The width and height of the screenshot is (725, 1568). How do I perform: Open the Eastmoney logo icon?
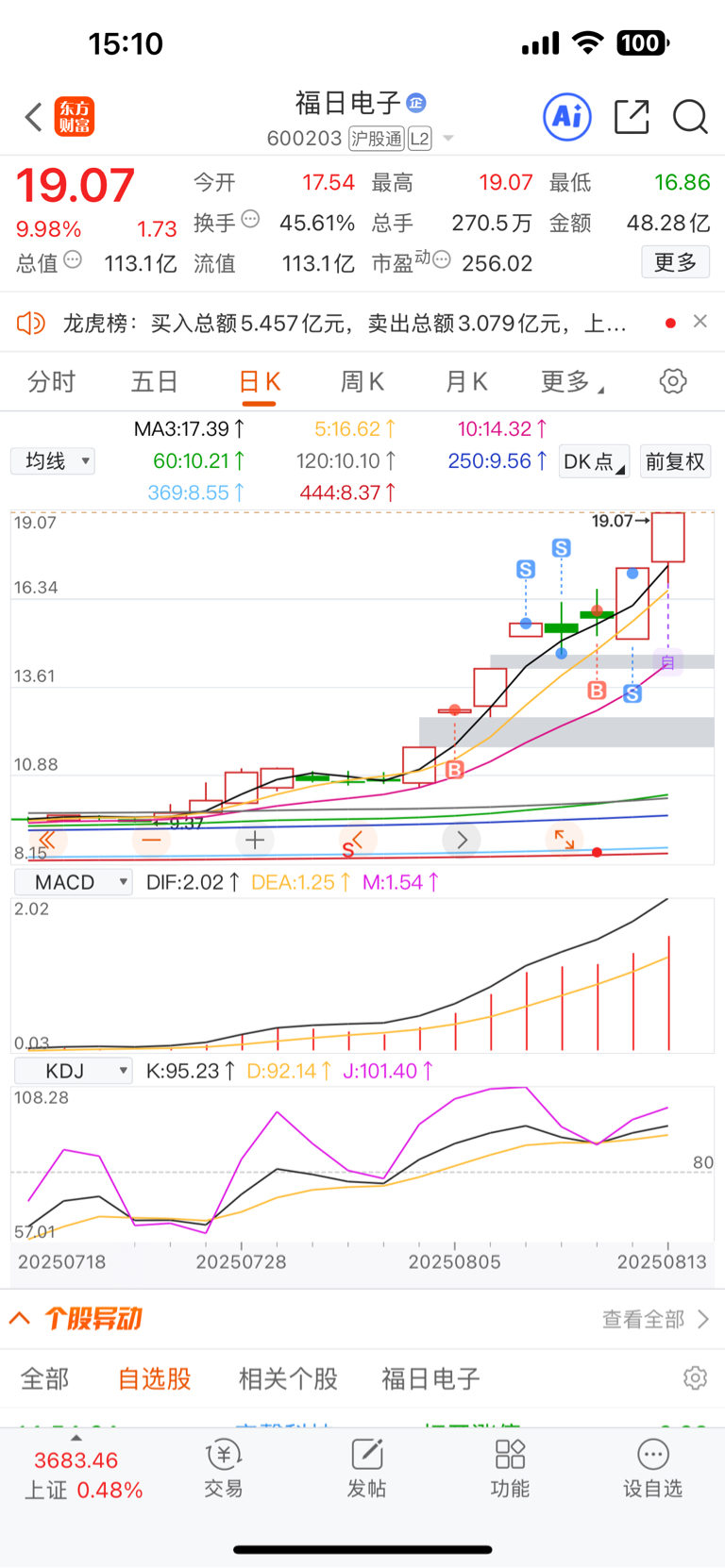coord(75,117)
